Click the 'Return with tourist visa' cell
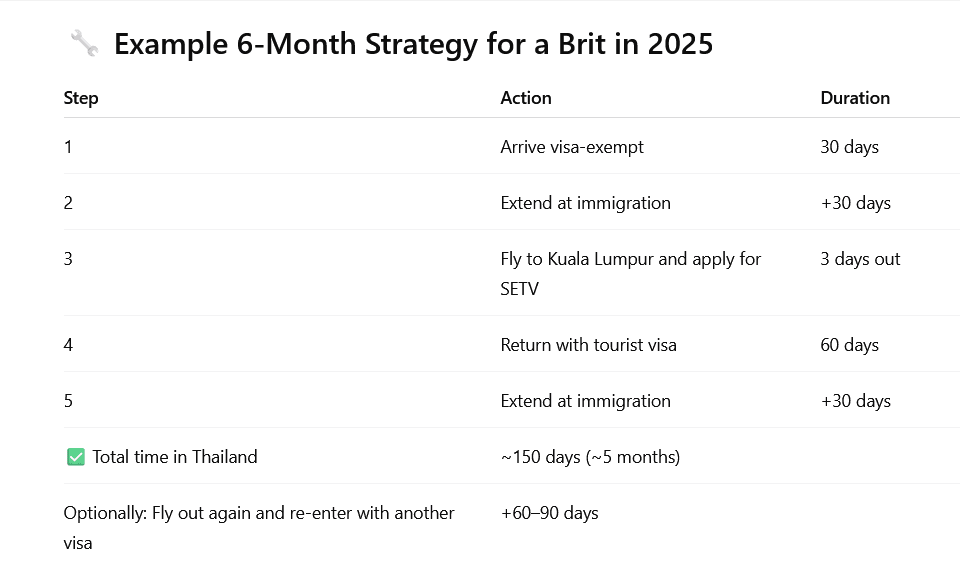The width and height of the screenshot is (960, 581). click(588, 345)
